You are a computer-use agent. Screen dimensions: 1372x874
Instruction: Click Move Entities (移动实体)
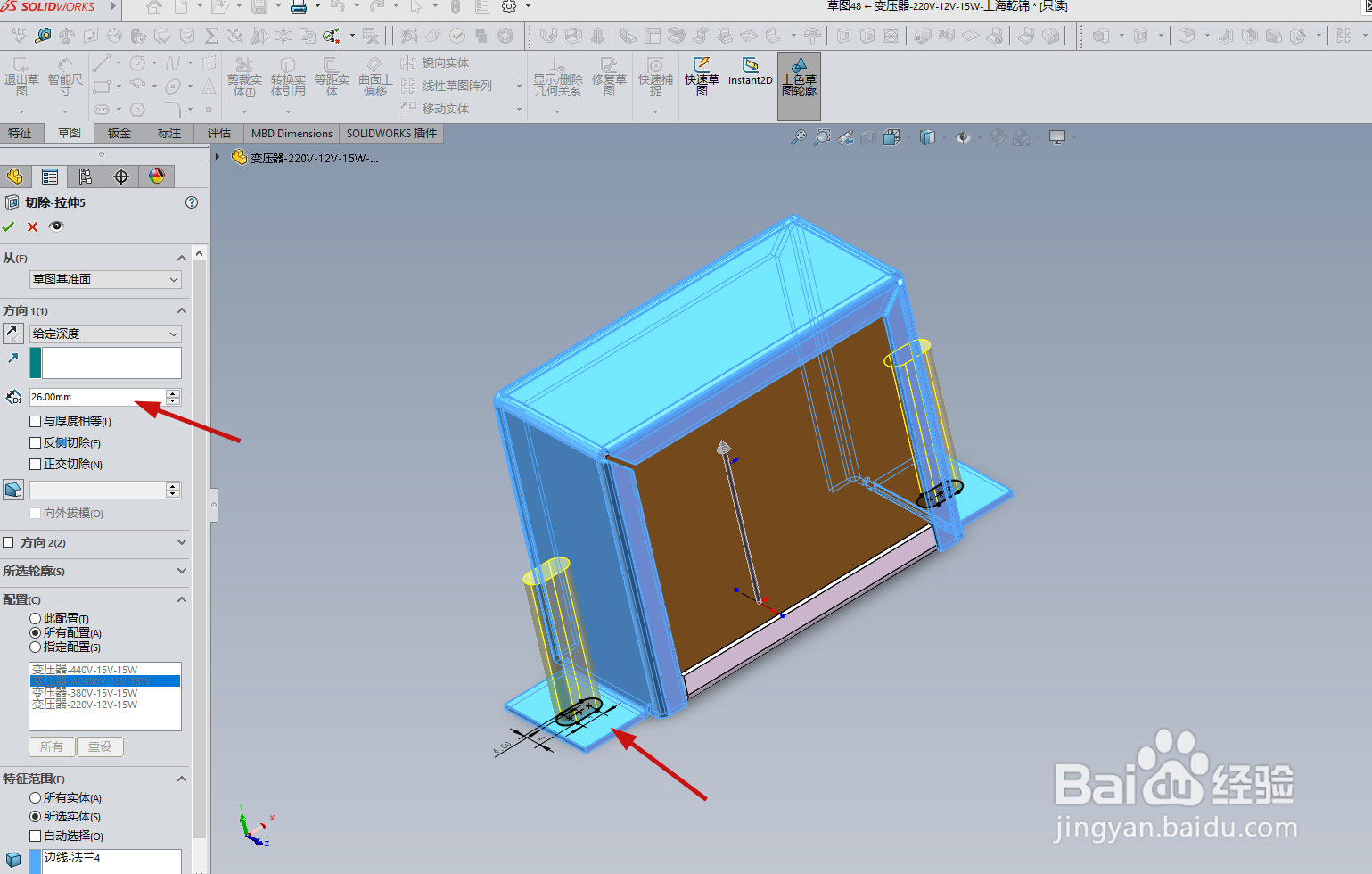pos(435,109)
